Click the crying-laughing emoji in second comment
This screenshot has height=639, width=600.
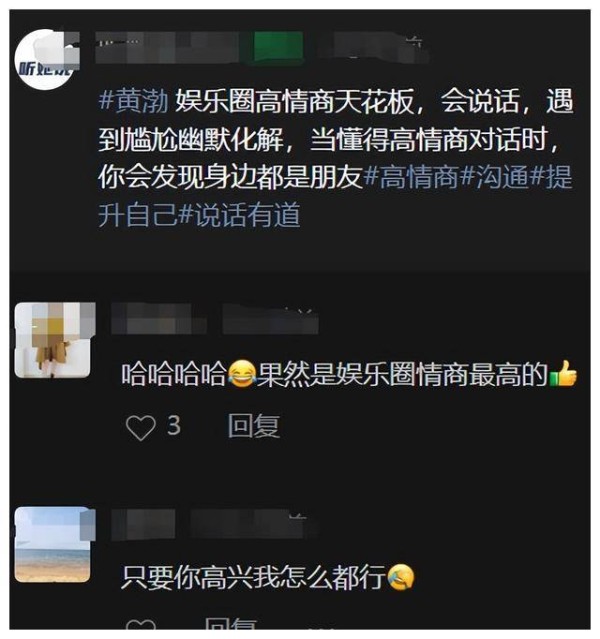pyautogui.click(x=400, y=577)
